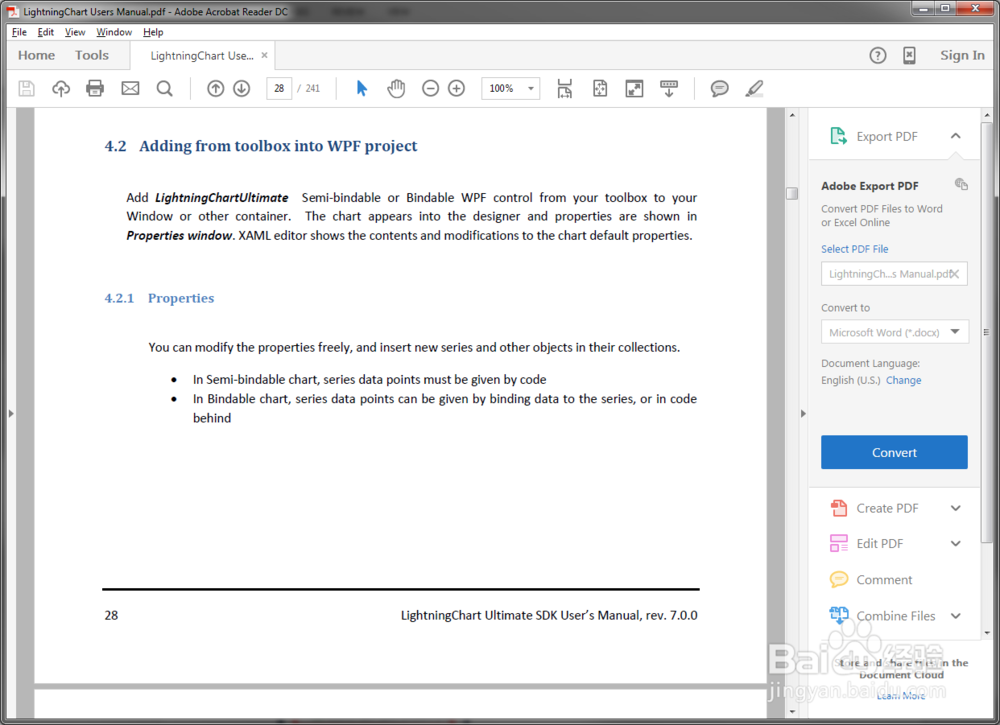
Task: Switch to the Home tab
Action: [x=36, y=55]
